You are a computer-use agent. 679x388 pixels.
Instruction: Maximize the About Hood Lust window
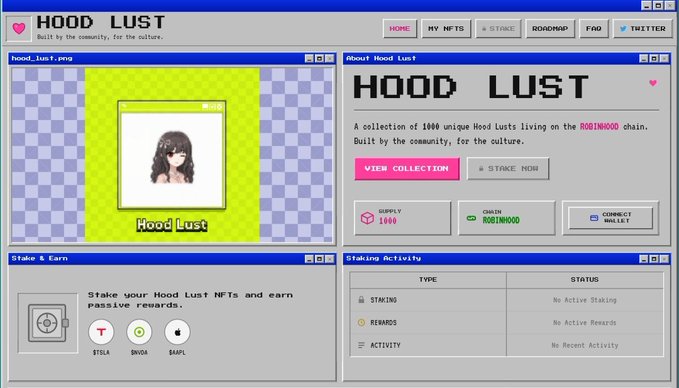[x=654, y=58]
